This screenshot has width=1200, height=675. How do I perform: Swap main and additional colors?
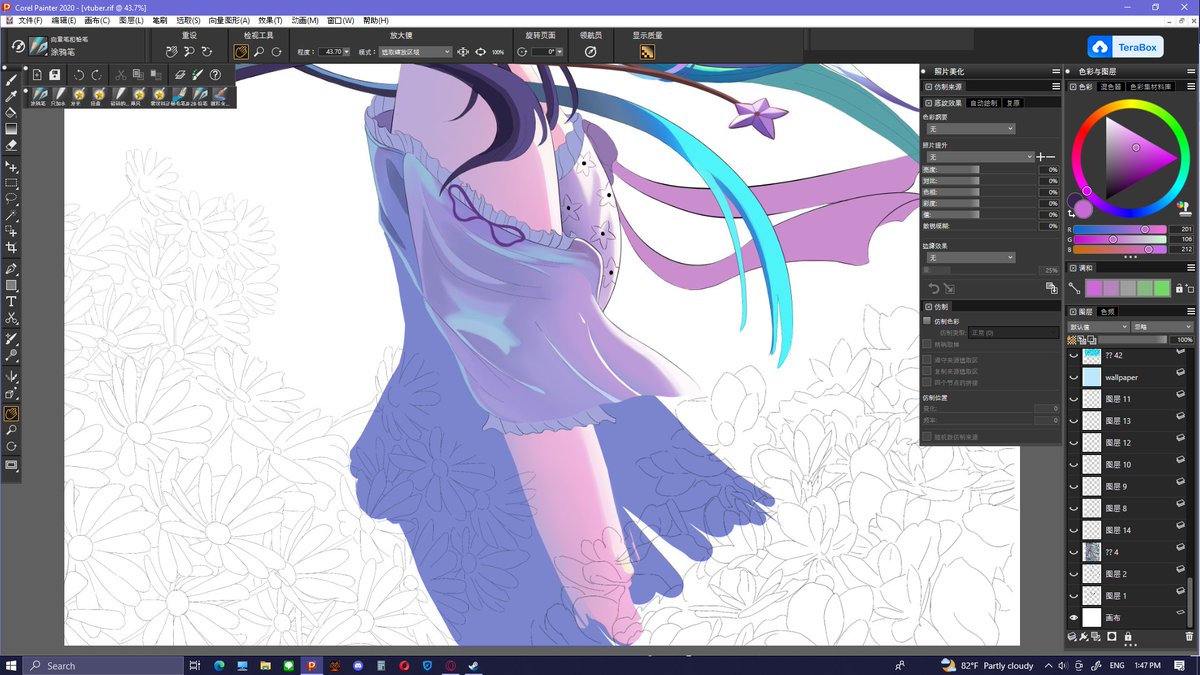tap(1072, 213)
